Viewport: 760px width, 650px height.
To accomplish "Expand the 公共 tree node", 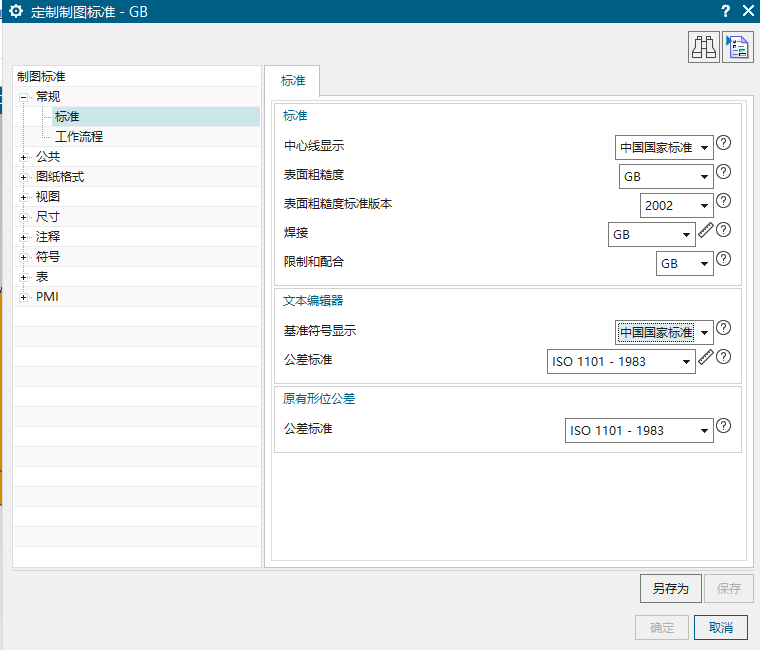I will pos(24,157).
